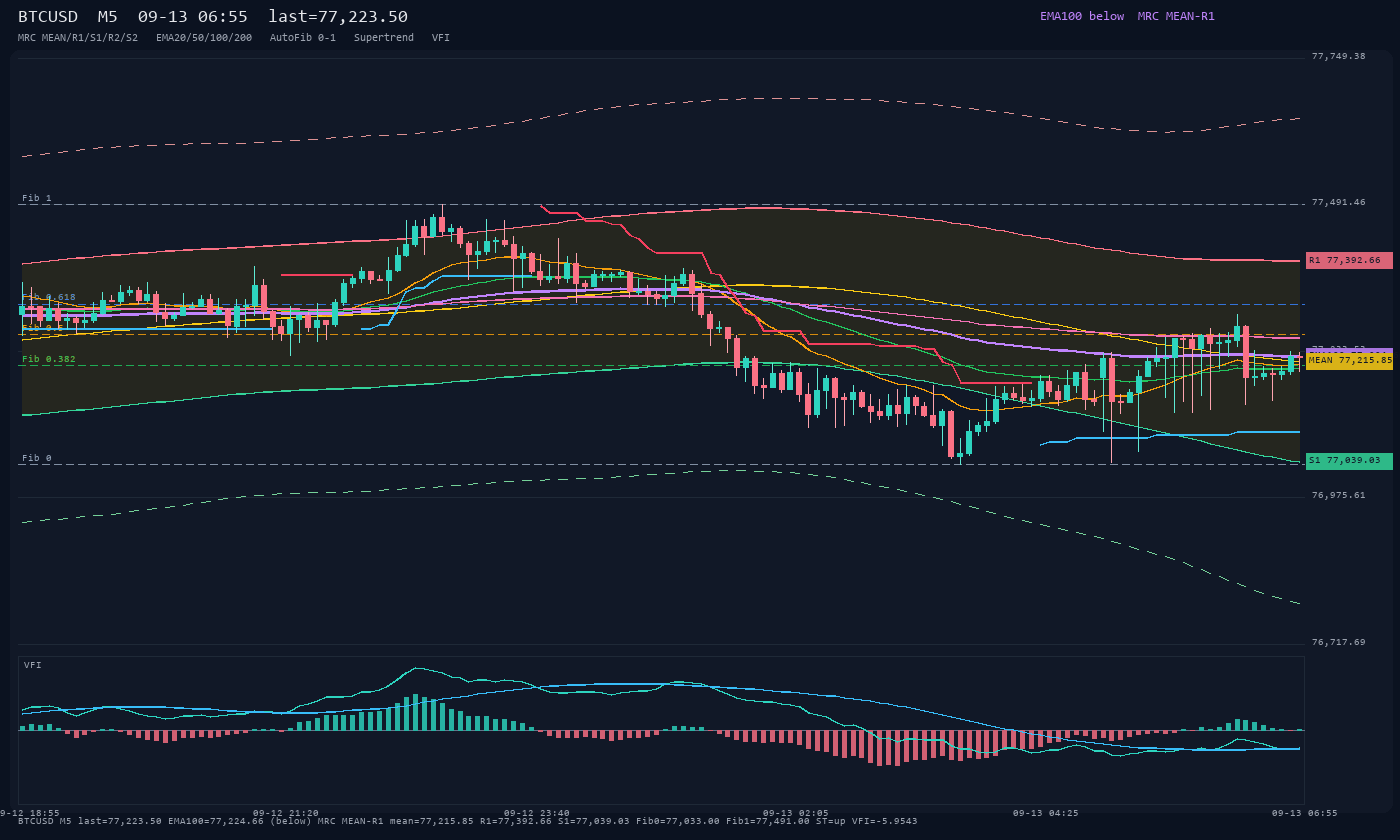Click the 09-12 21:20 time axis label

[286, 813]
